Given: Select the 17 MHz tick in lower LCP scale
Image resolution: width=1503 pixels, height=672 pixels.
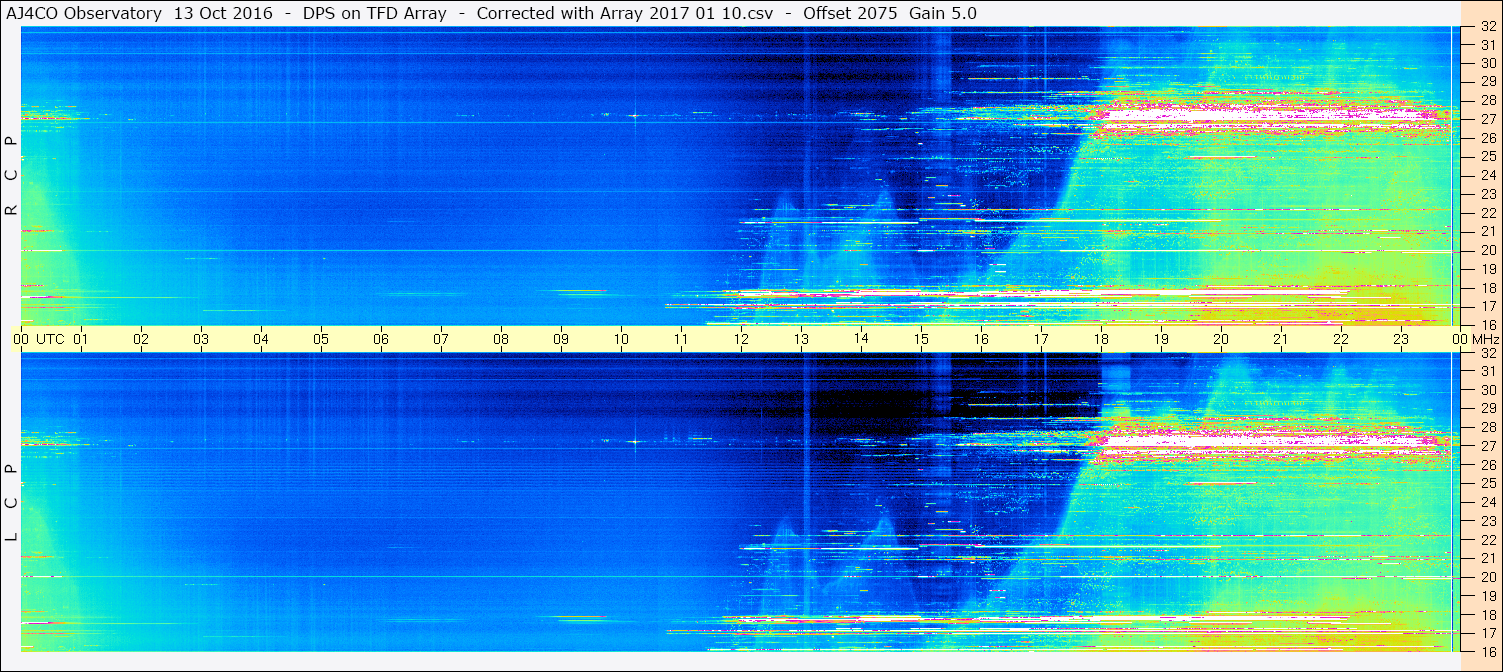Looking at the screenshot, I should [x=1488, y=633].
